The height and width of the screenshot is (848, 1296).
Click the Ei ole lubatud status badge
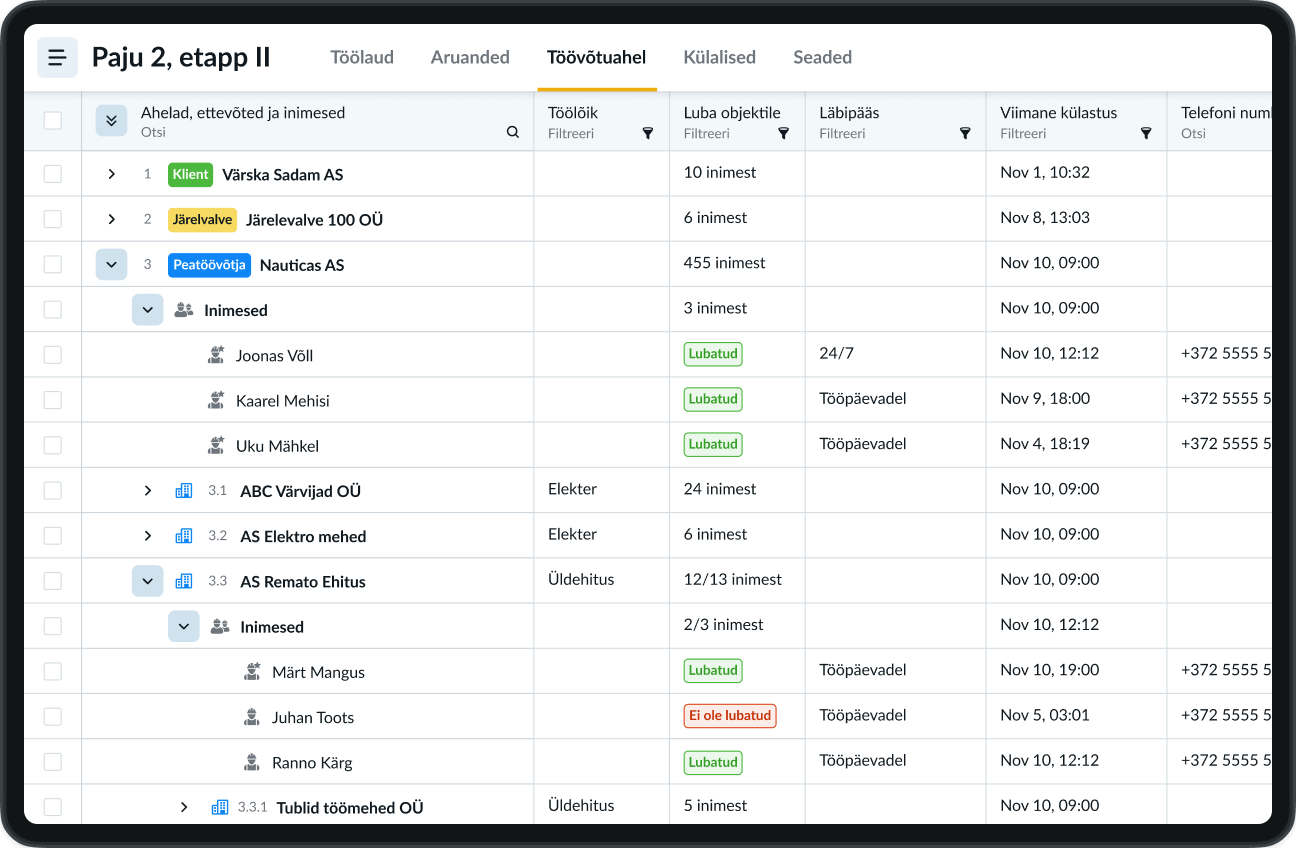click(730, 716)
